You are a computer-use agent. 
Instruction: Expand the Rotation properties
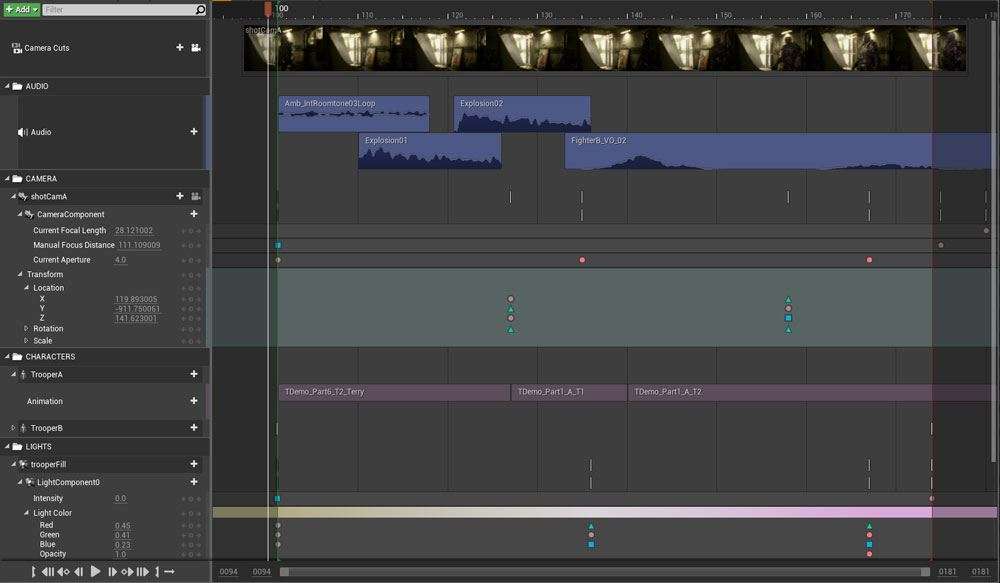[26, 328]
